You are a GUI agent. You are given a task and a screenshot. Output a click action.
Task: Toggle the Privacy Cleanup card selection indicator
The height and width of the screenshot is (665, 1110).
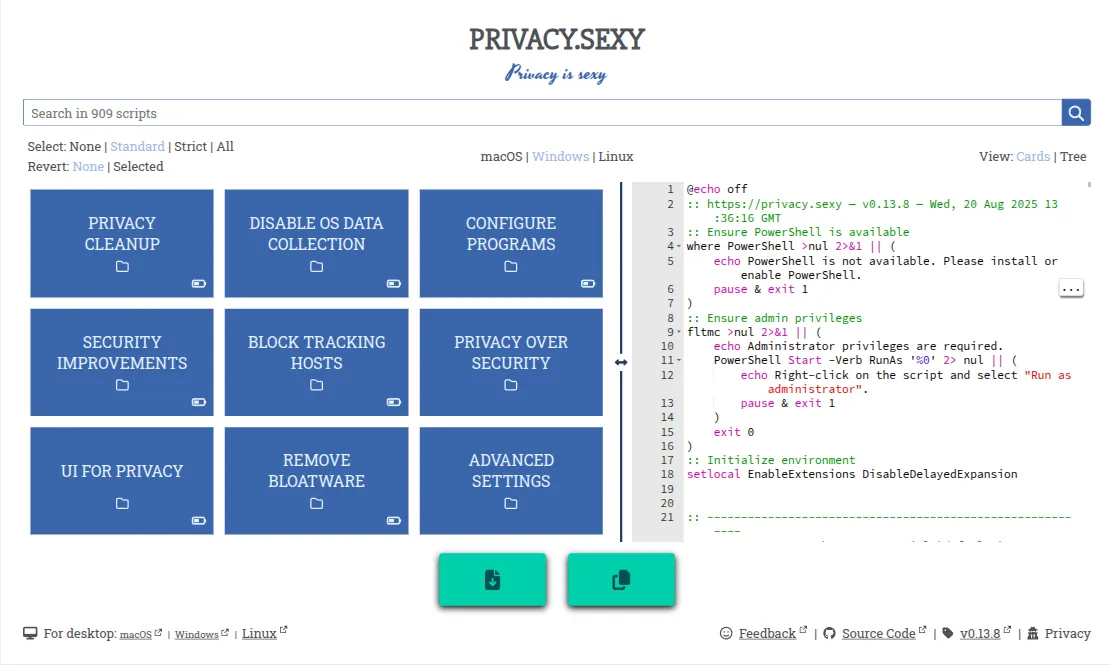pos(199,284)
